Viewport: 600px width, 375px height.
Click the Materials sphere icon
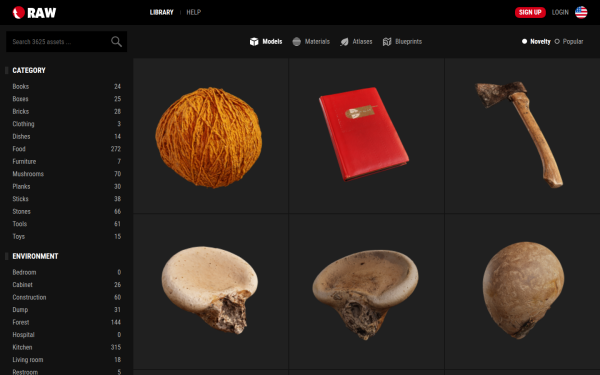297,41
